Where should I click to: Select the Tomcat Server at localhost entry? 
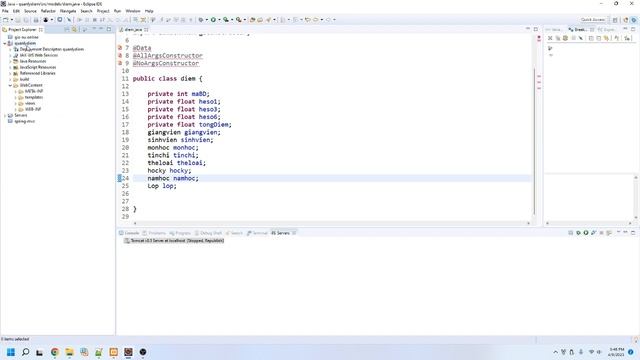[174, 241]
